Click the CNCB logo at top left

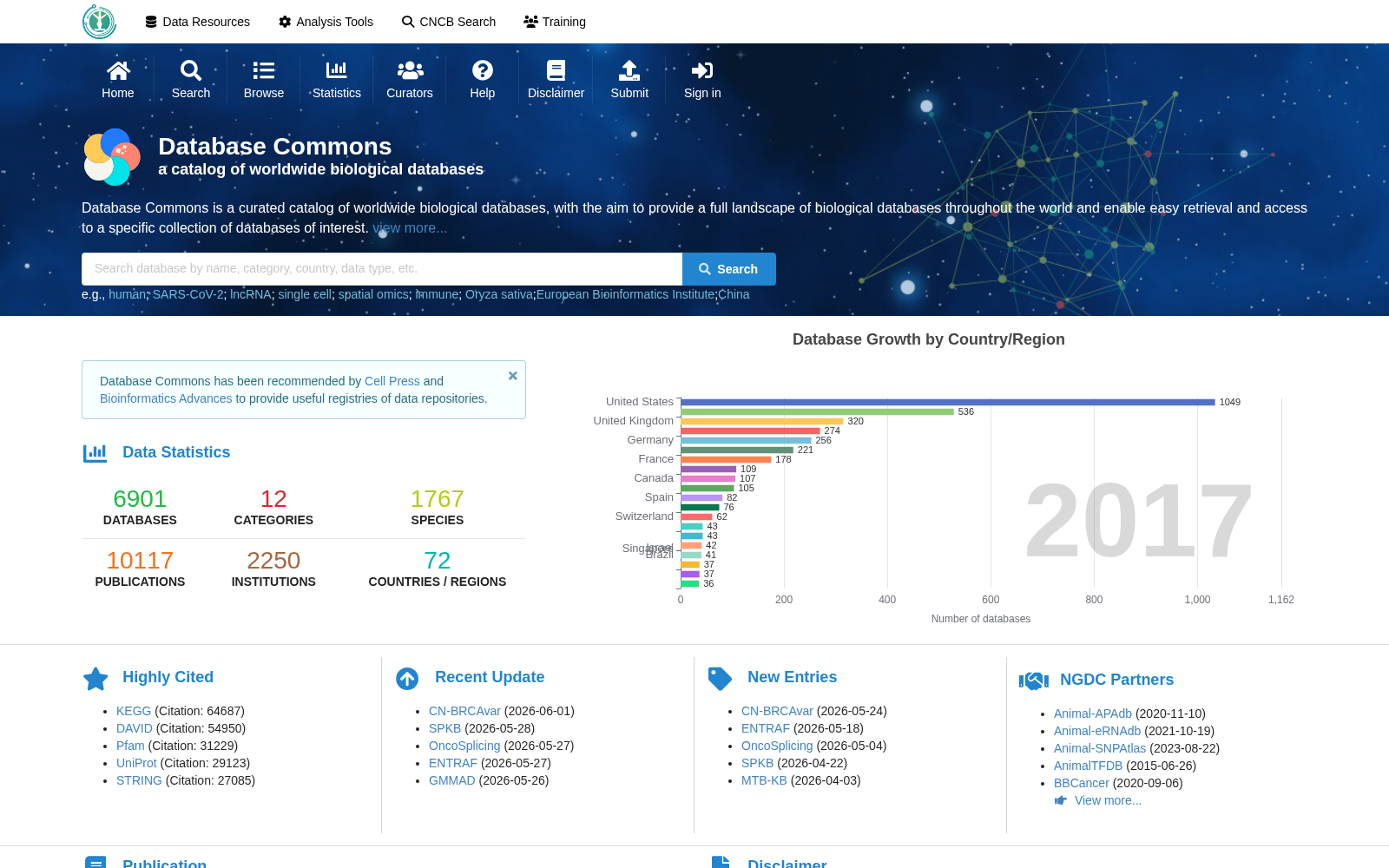pyautogui.click(x=99, y=22)
